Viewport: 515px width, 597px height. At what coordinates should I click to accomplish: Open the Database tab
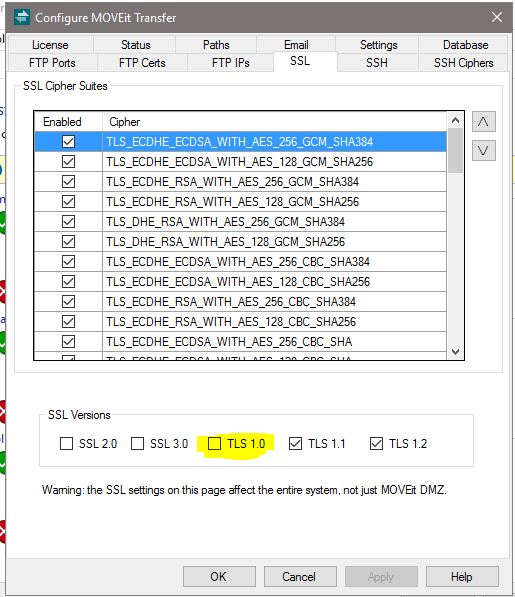coord(466,45)
